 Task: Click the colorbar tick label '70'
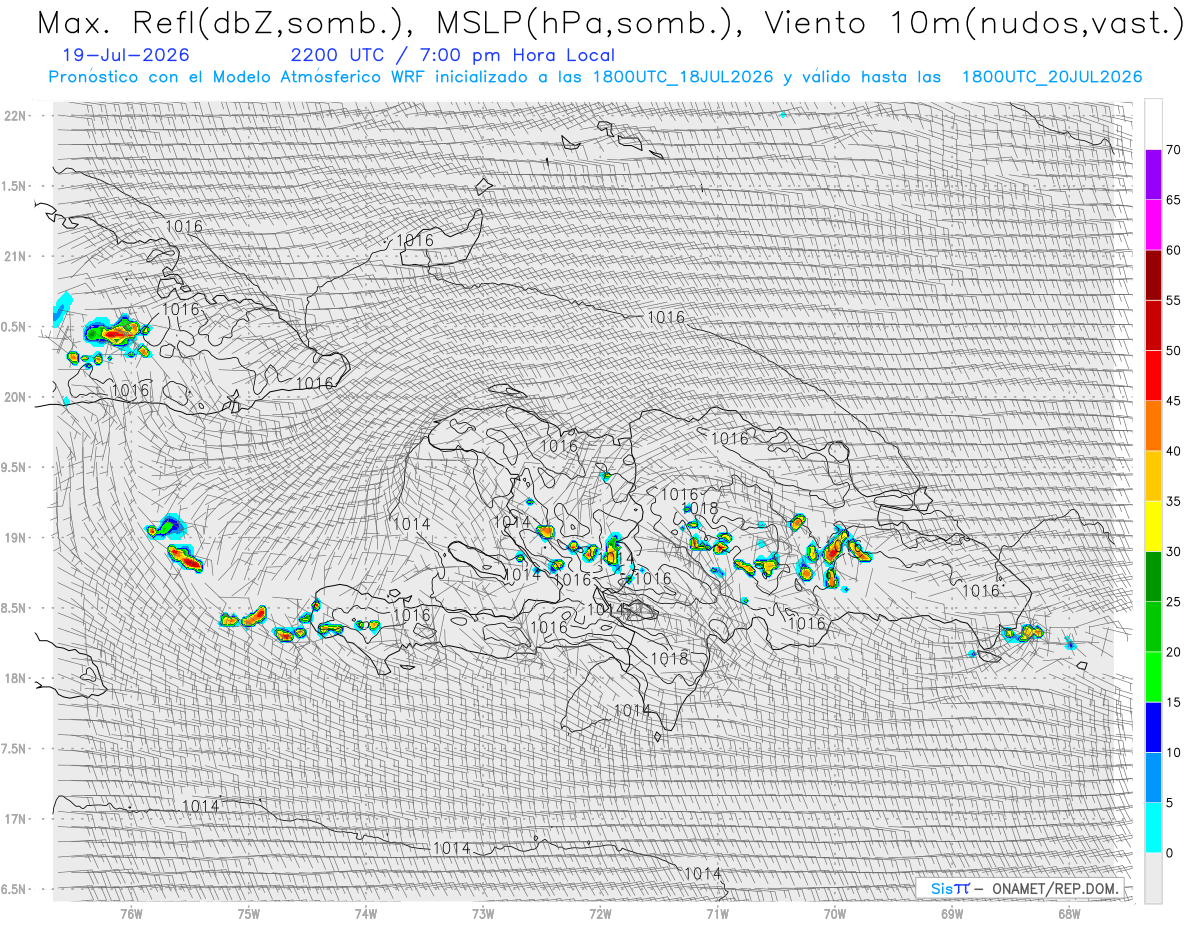(x=1174, y=150)
